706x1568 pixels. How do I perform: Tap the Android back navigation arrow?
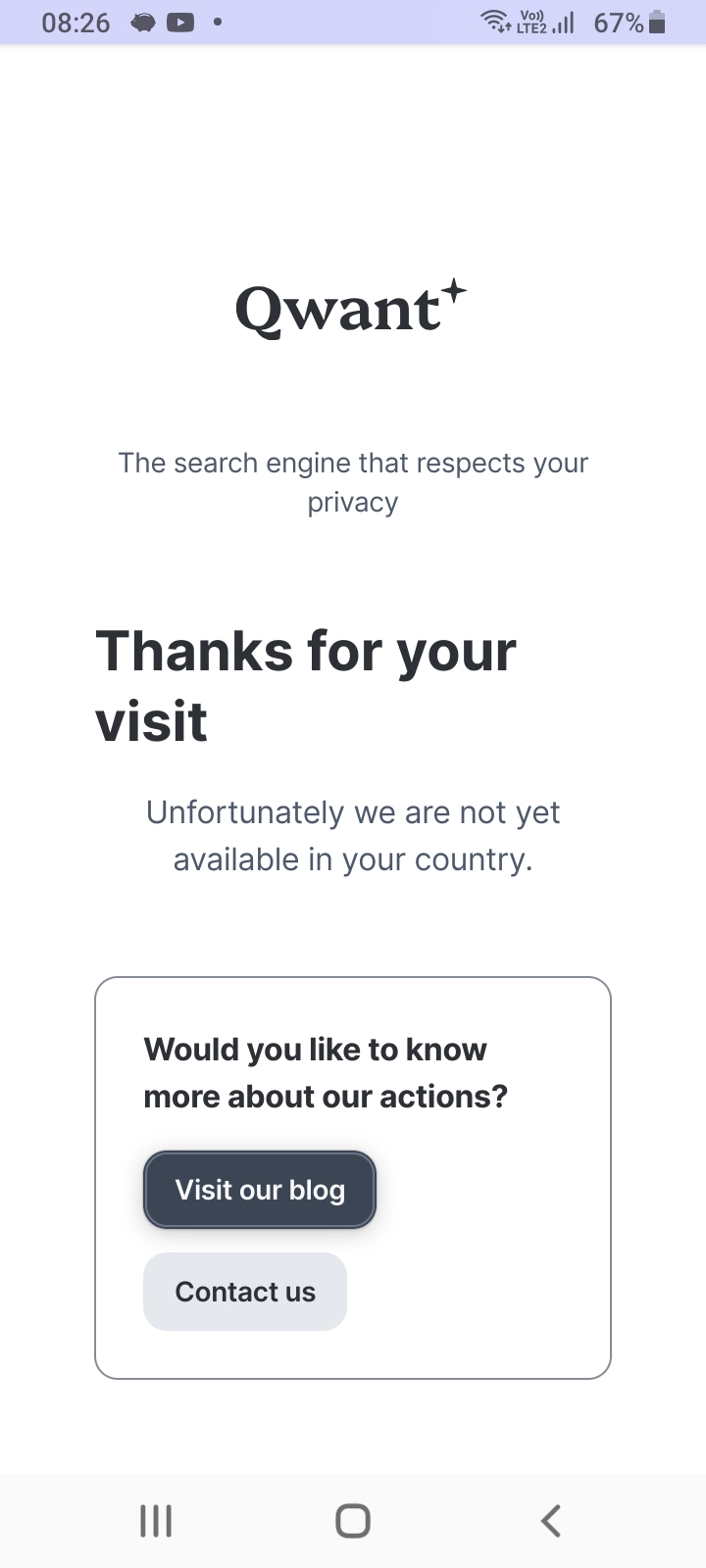click(550, 1521)
